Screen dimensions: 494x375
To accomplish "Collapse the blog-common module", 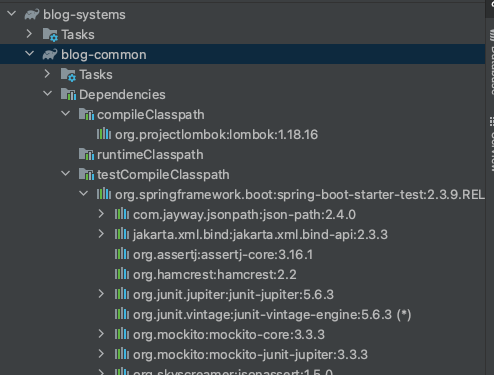I will click(30, 54).
